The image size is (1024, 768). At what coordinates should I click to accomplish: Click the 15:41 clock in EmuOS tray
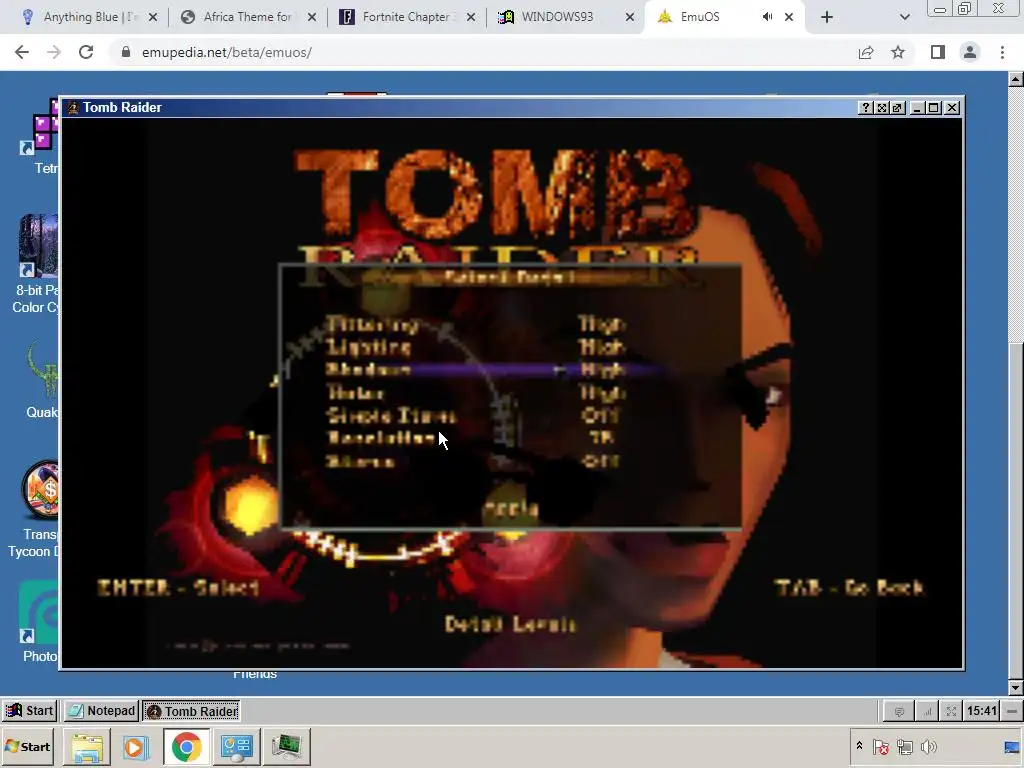[x=982, y=711]
